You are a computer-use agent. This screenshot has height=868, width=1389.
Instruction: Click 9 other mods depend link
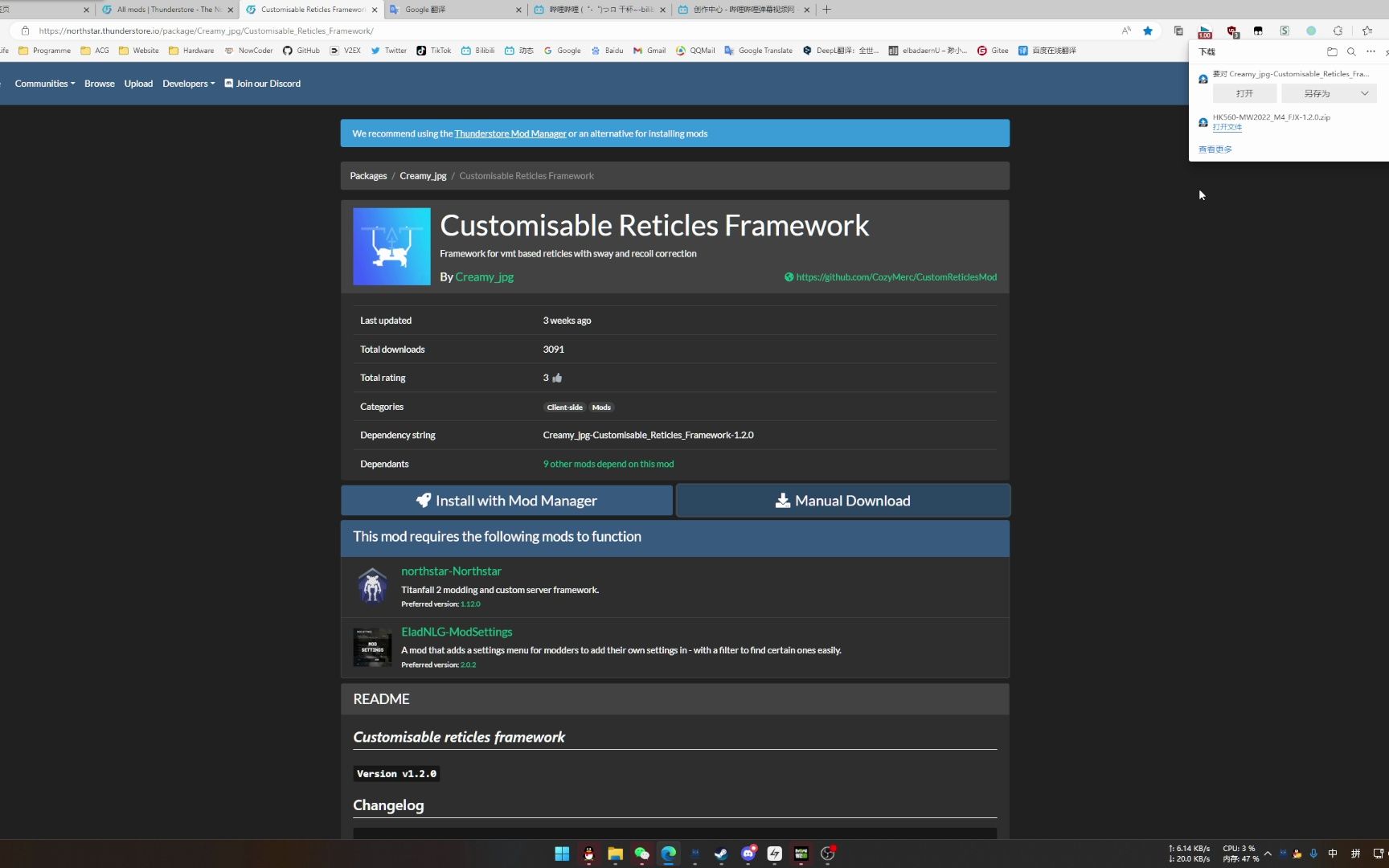point(608,464)
